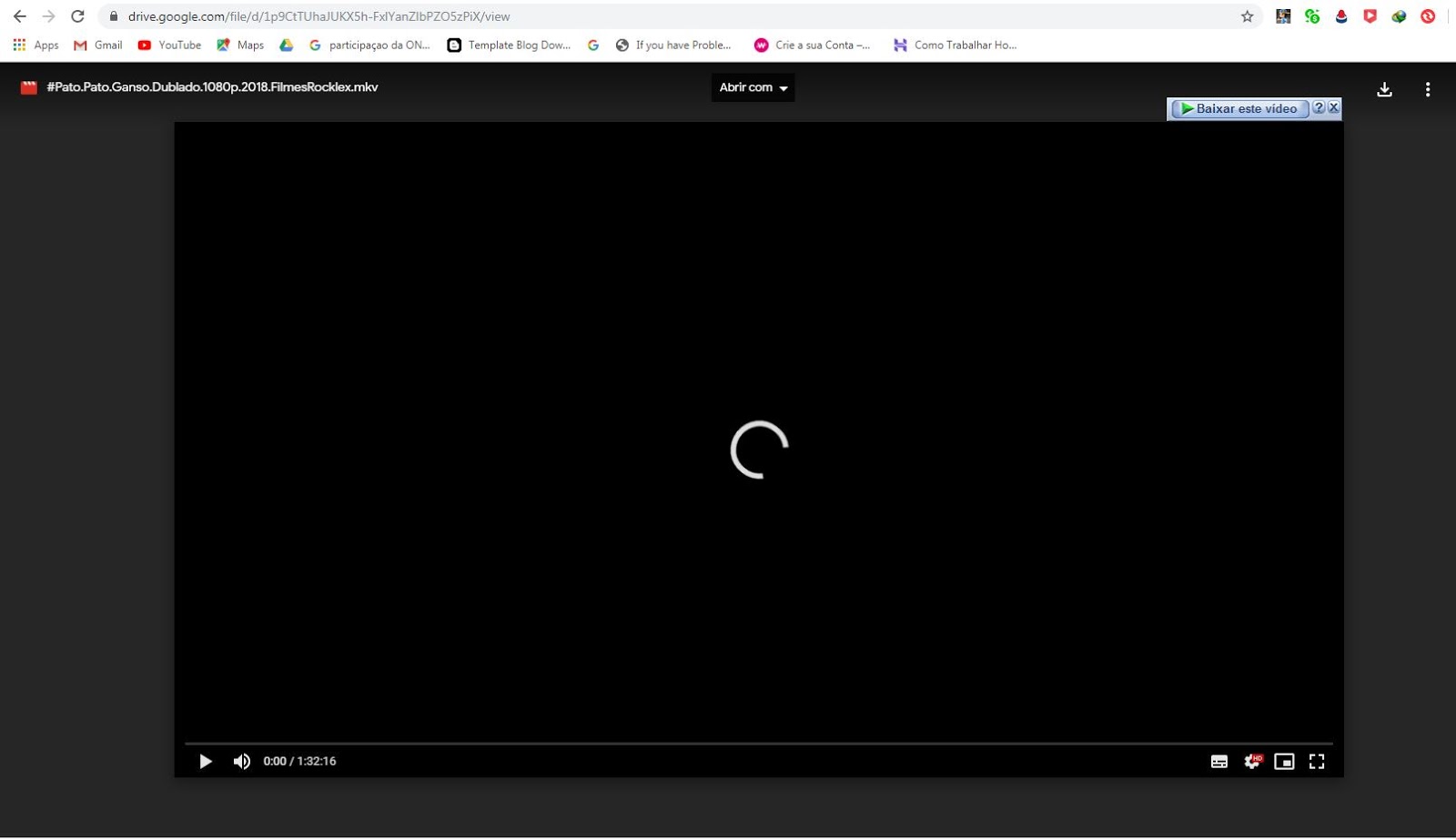Open Apps bookmark shortcut
This screenshot has width=1456, height=840.
(x=35, y=45)
